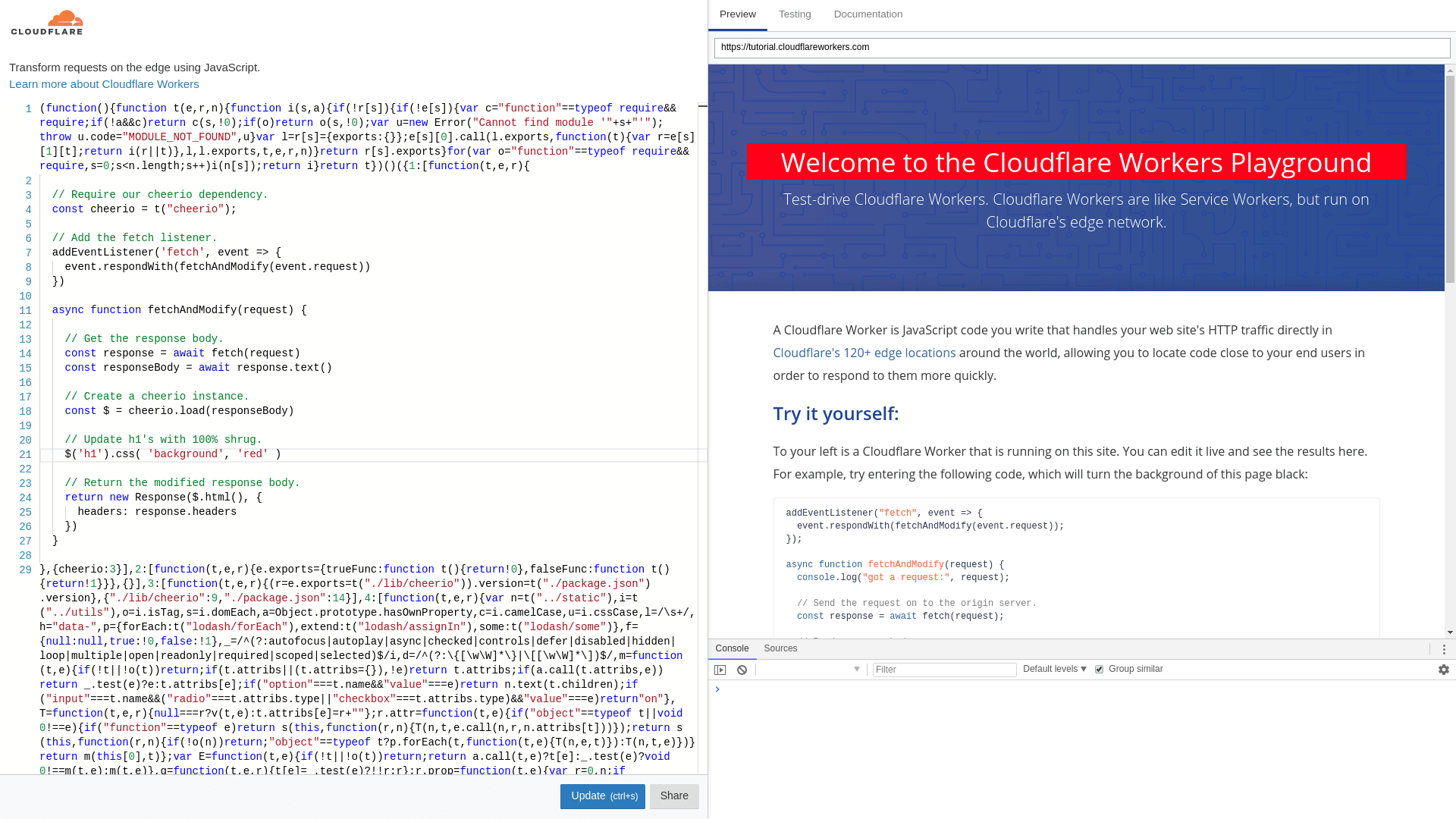Place cursor on const cheerio line
The image size is (1456, 819).
click(144, 209)
